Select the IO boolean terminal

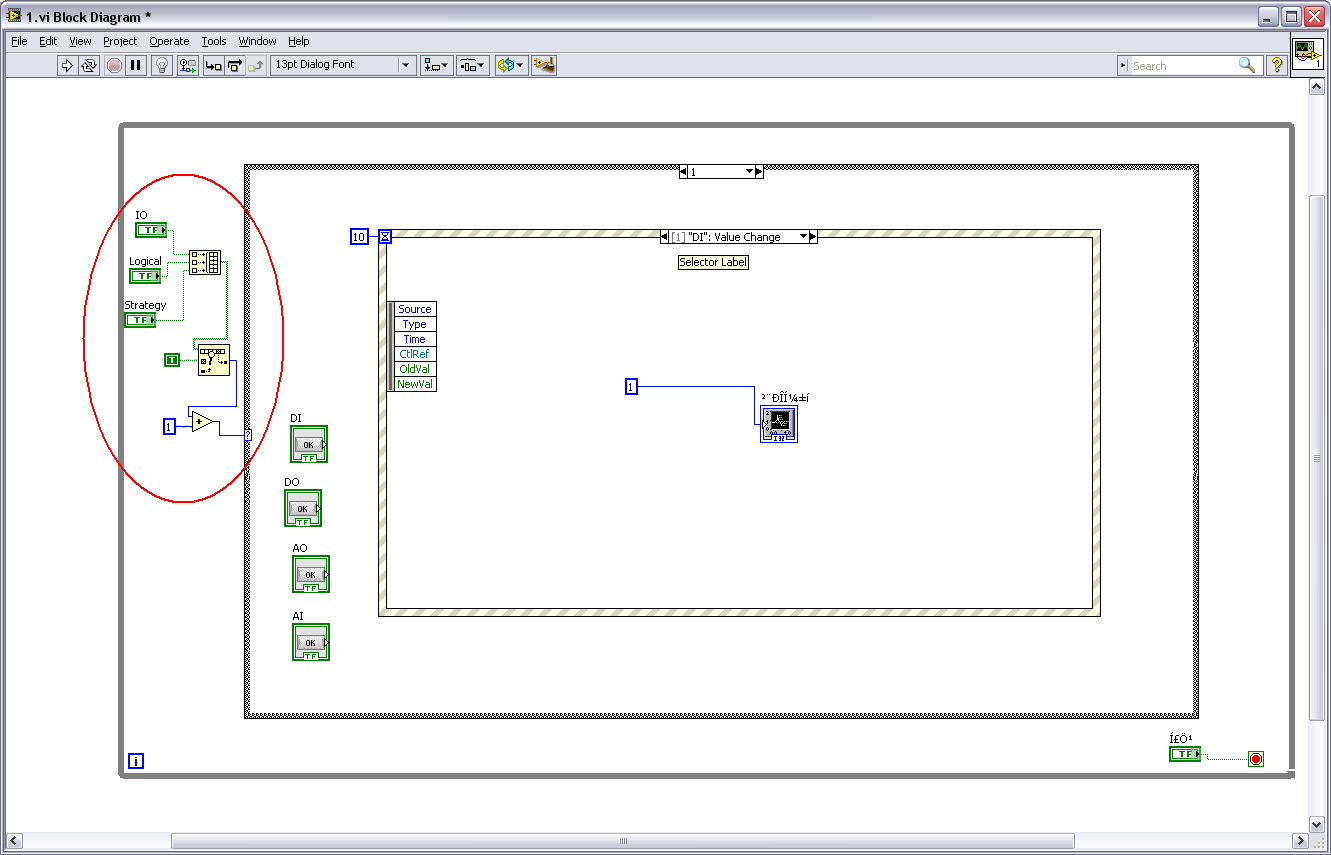click(x=151, y=230)
